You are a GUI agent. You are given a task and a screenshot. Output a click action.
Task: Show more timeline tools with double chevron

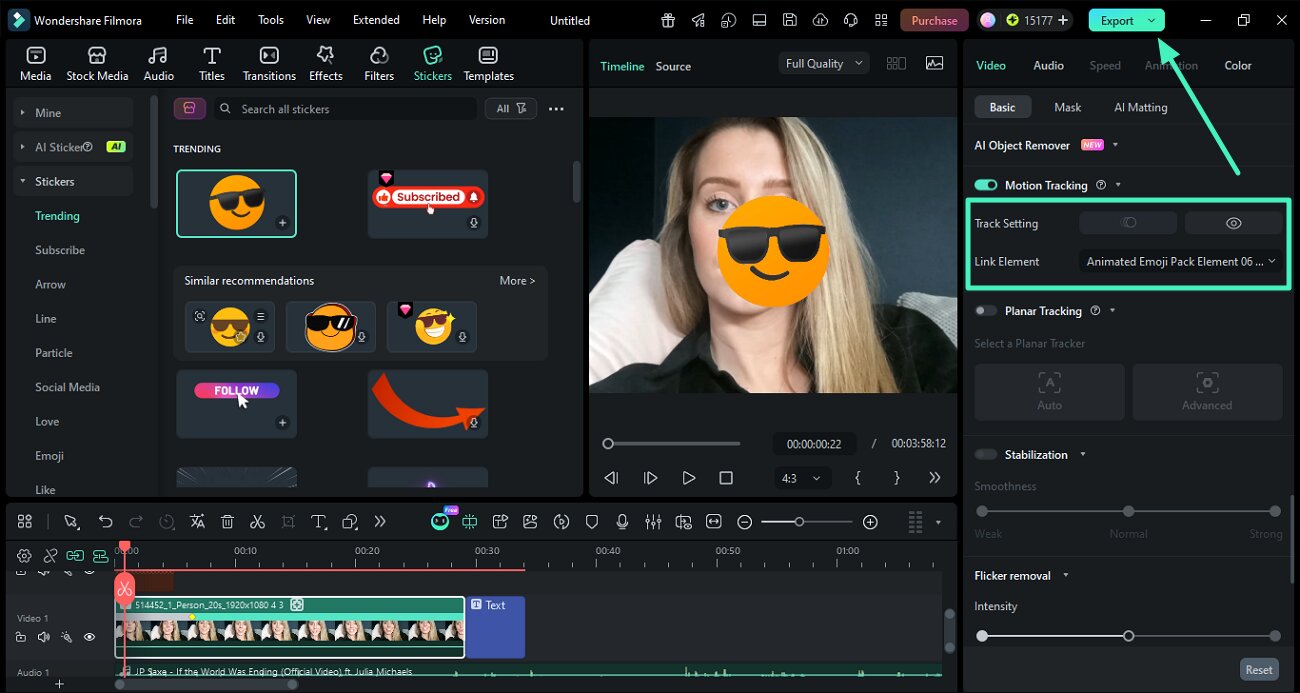(x=380, y=521)
